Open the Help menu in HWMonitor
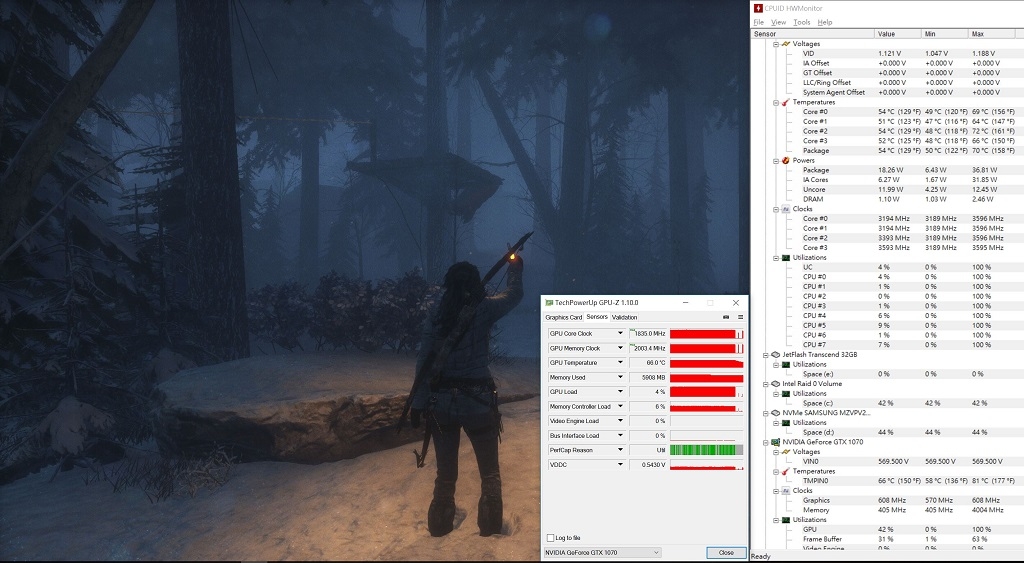Image resolution: width=1024 pixels, height=563 pixels. coord(825,22)
